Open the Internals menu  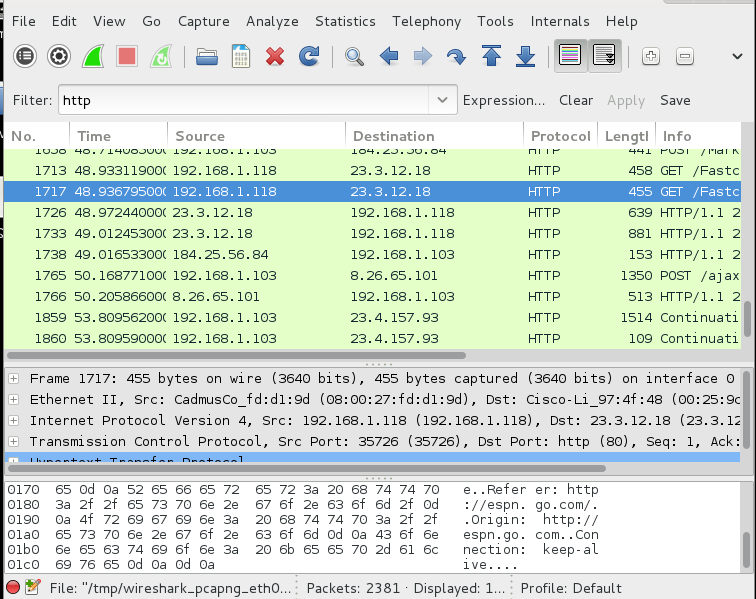click(560, 22)
